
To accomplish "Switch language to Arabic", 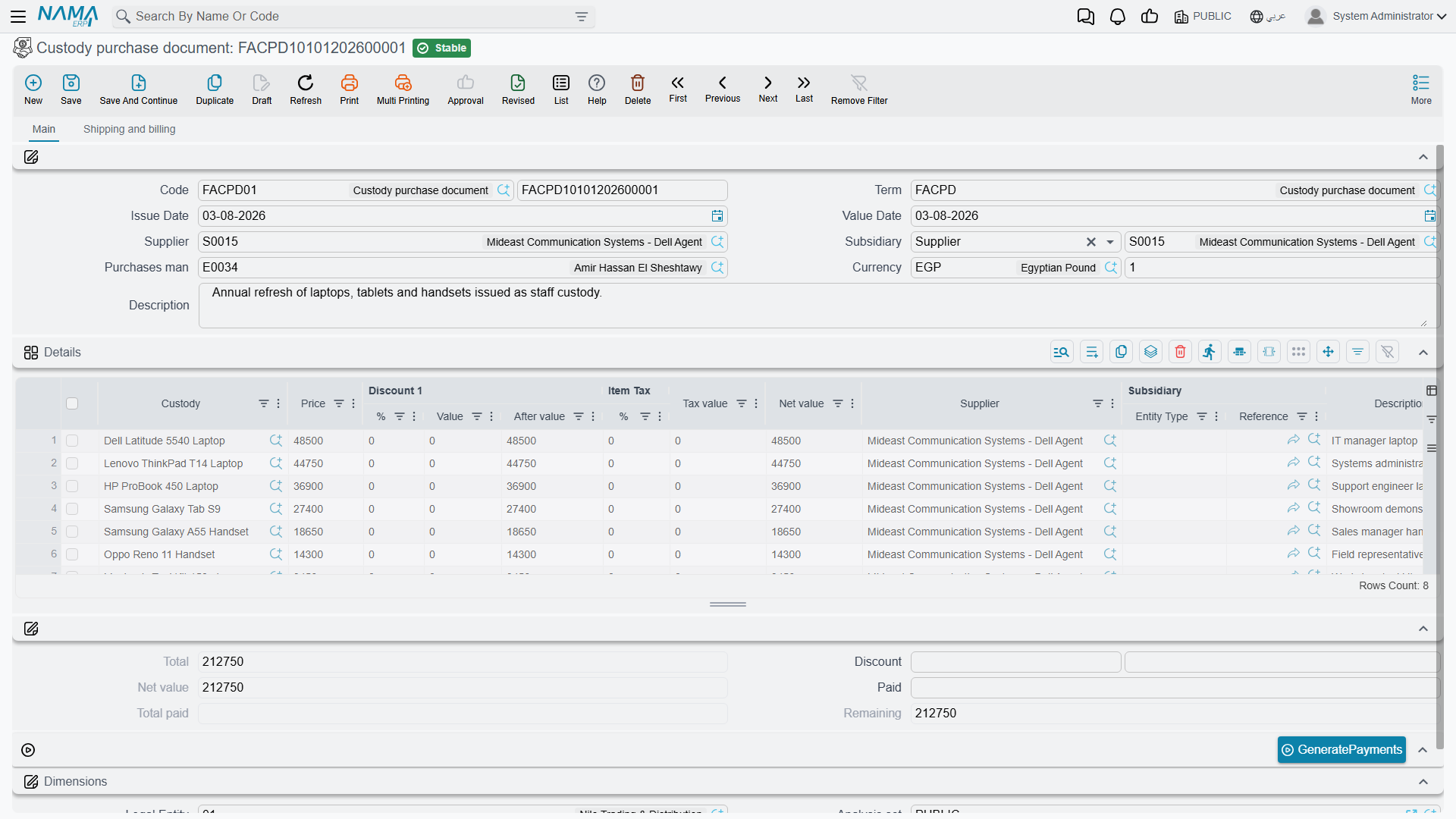I will (x=1268, y=17).
